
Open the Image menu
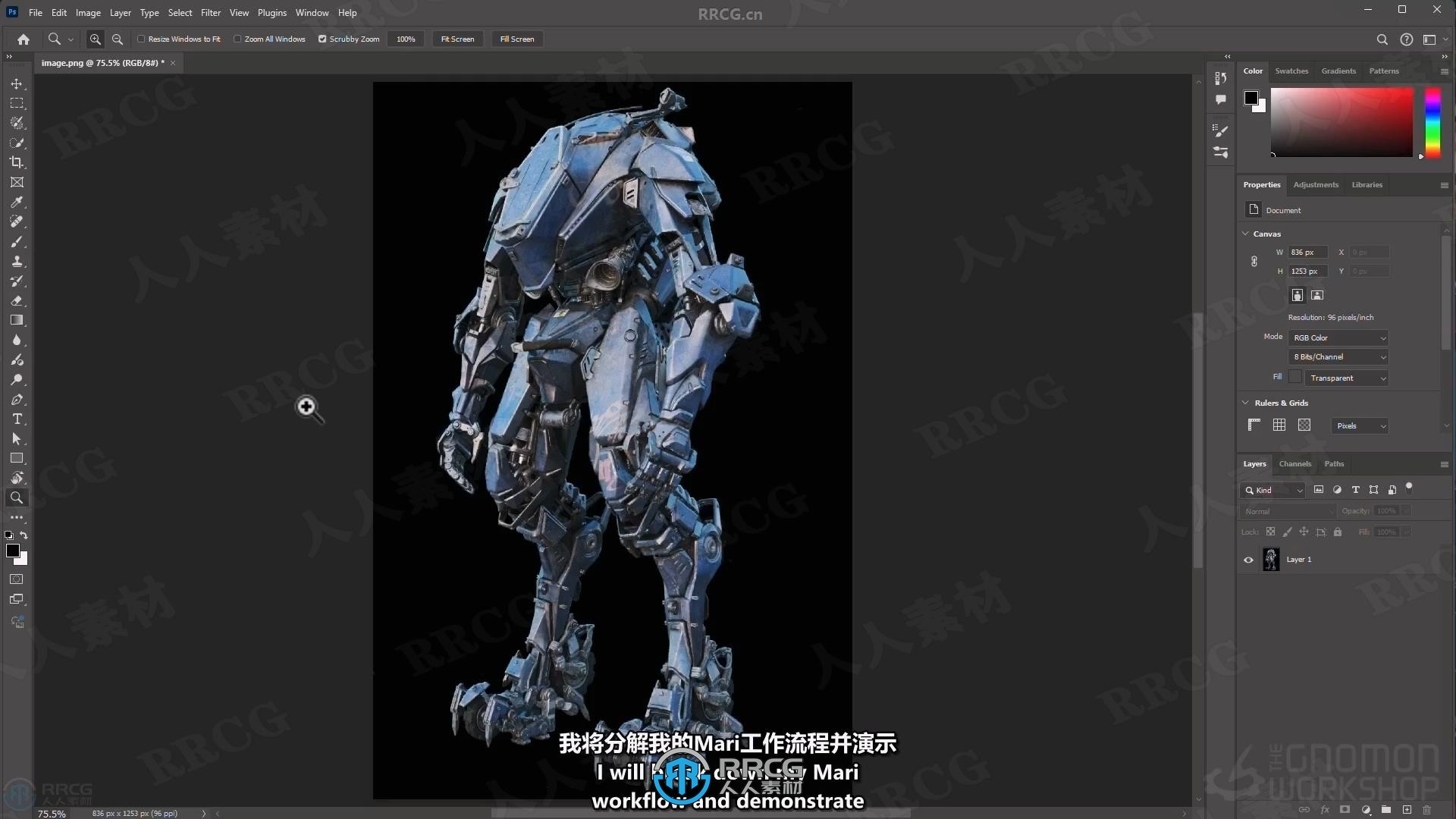point(88,12)
